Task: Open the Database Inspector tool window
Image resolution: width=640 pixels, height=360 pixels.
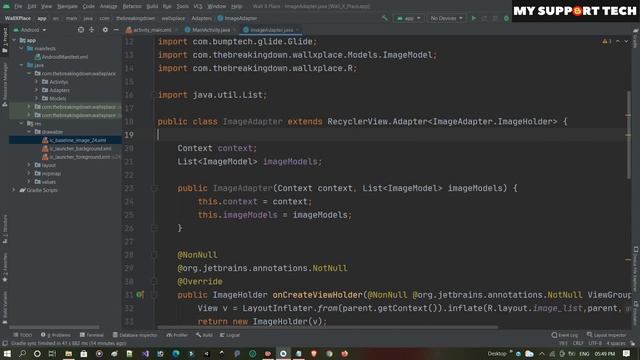Action: [x=135, y=335]
